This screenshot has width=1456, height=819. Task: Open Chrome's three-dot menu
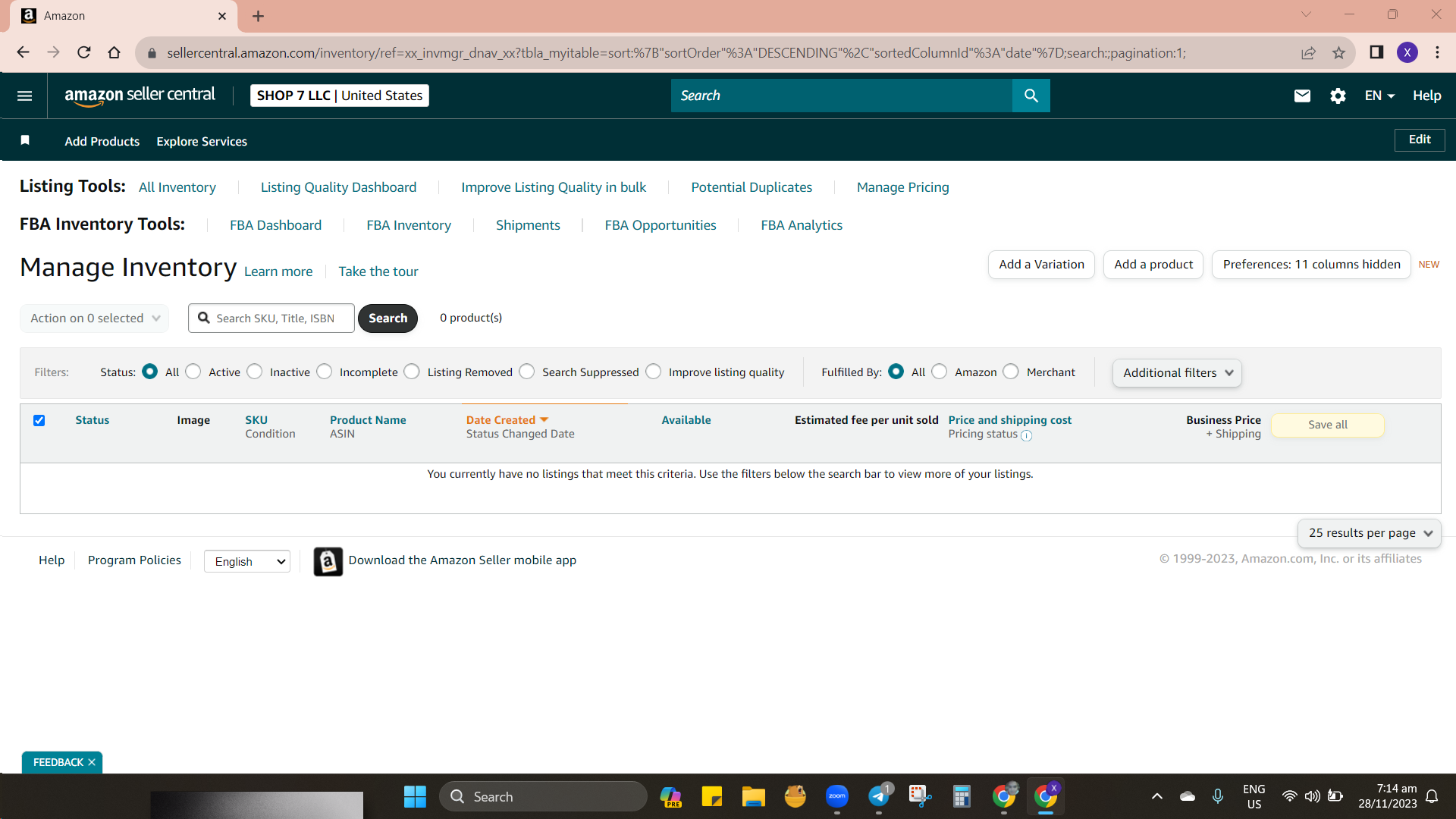tap(1437, 52)
